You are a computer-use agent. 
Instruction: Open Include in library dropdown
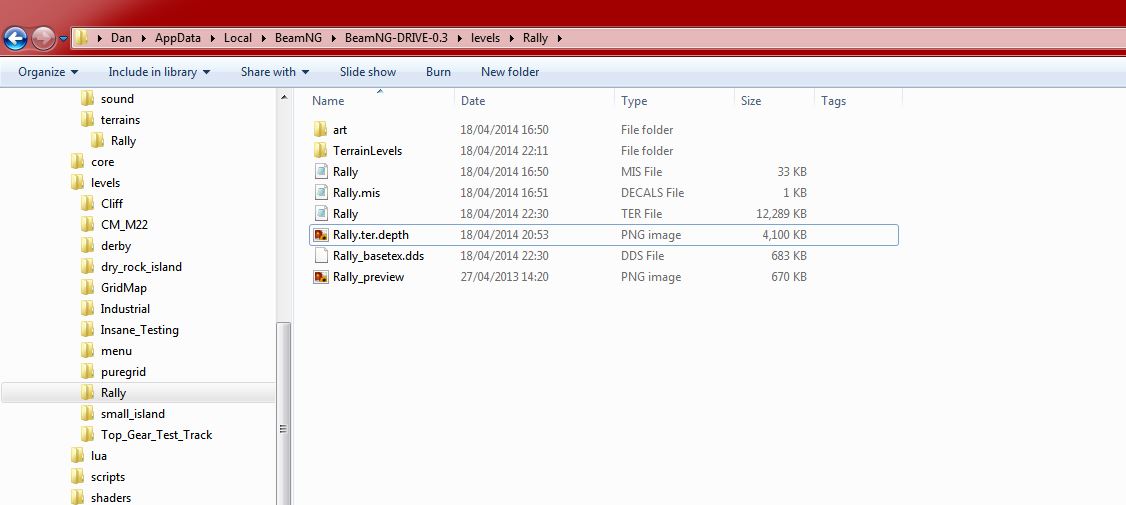[159, 72]
